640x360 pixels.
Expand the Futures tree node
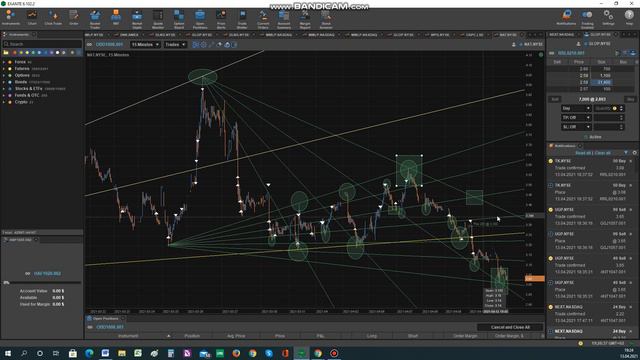[4, 69]
